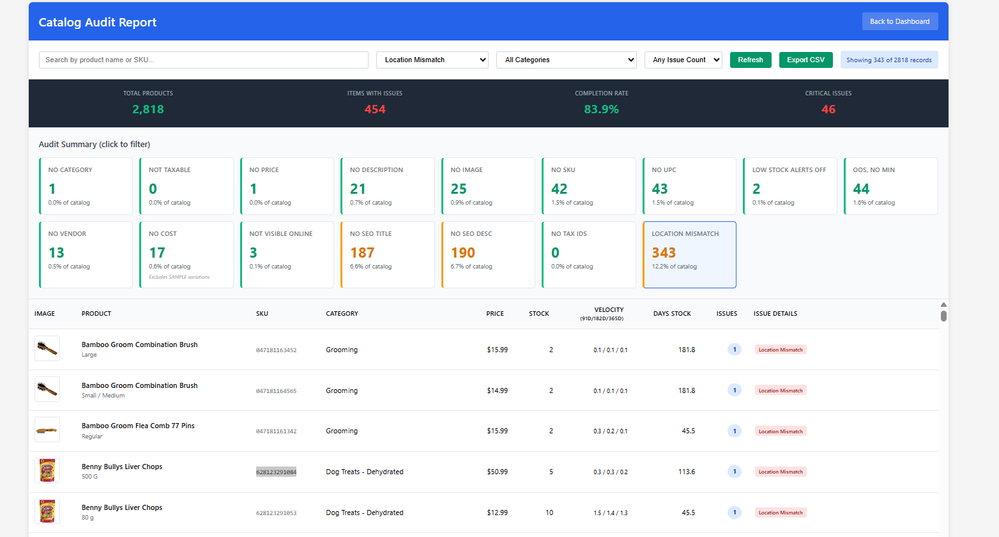The height and width of the screenshot is (537, 999).
Task: Expand the All Categories dropdown
Action: point(566,60)
